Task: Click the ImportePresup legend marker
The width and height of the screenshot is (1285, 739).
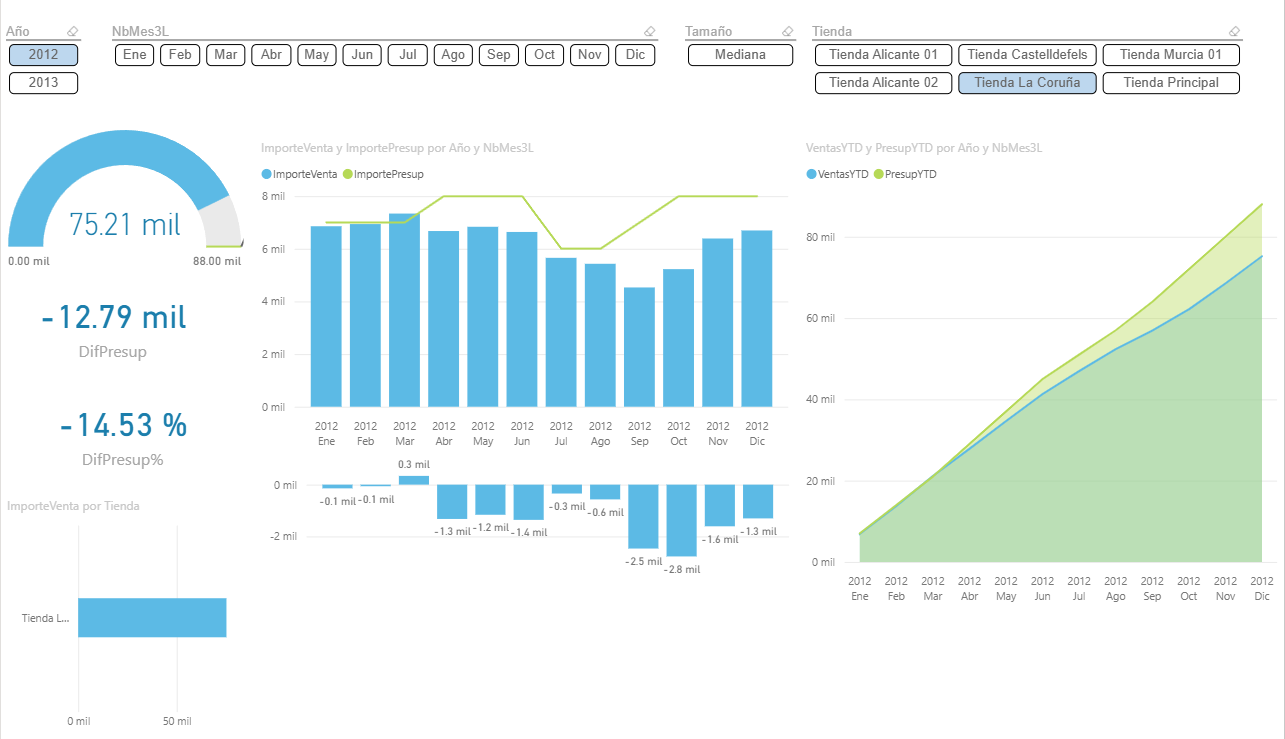Action: tap(347, 174)
